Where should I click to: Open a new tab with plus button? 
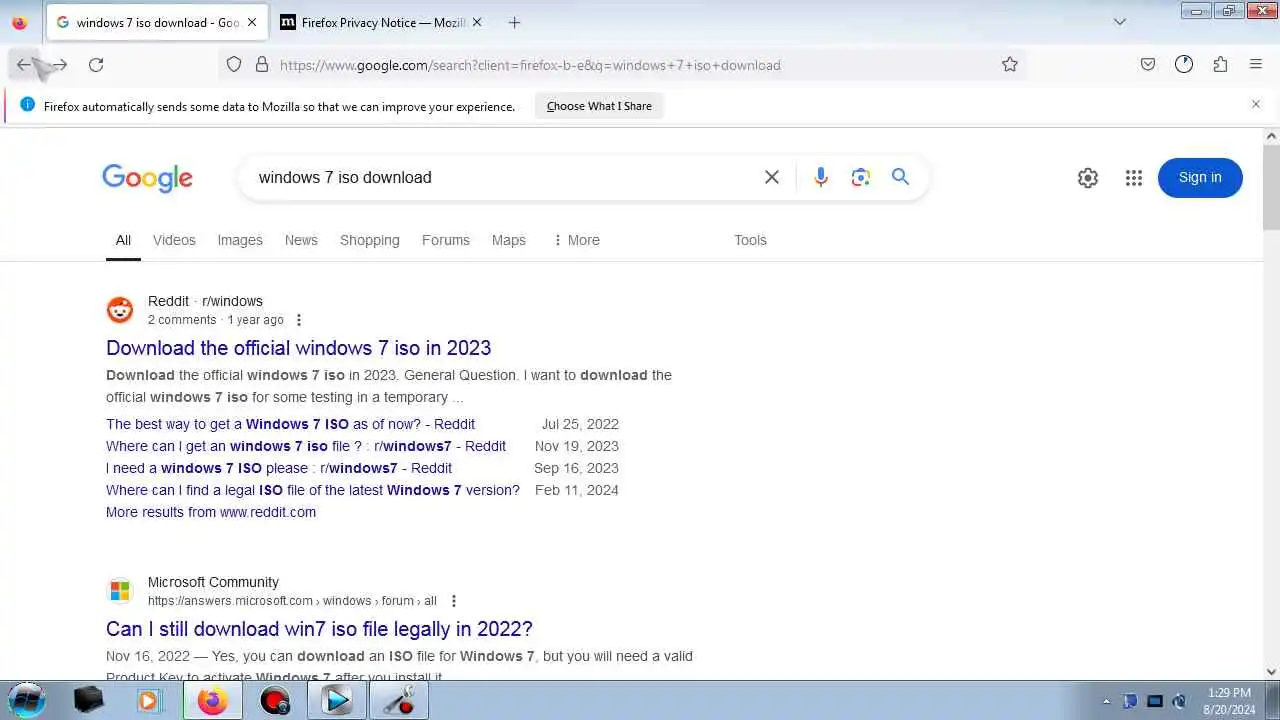pyautogui.click(x=514, y=22)
